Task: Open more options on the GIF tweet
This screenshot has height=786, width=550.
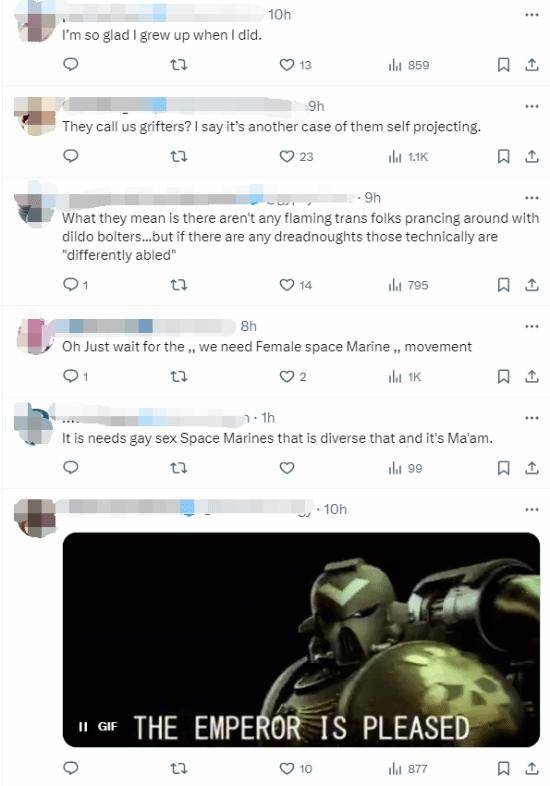Action: click(531, 509)
